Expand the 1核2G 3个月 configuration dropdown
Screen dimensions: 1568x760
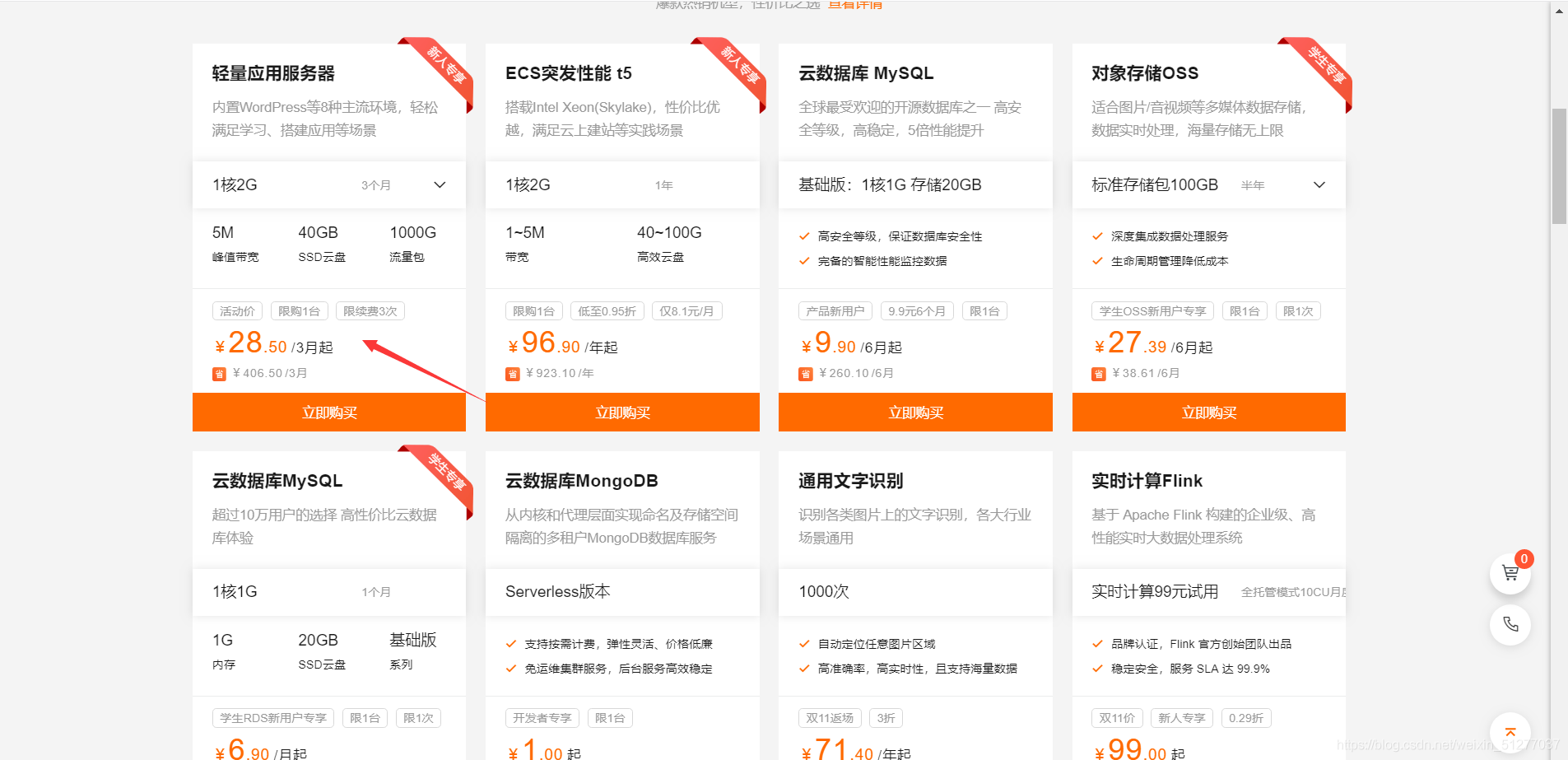pos(329,184)
